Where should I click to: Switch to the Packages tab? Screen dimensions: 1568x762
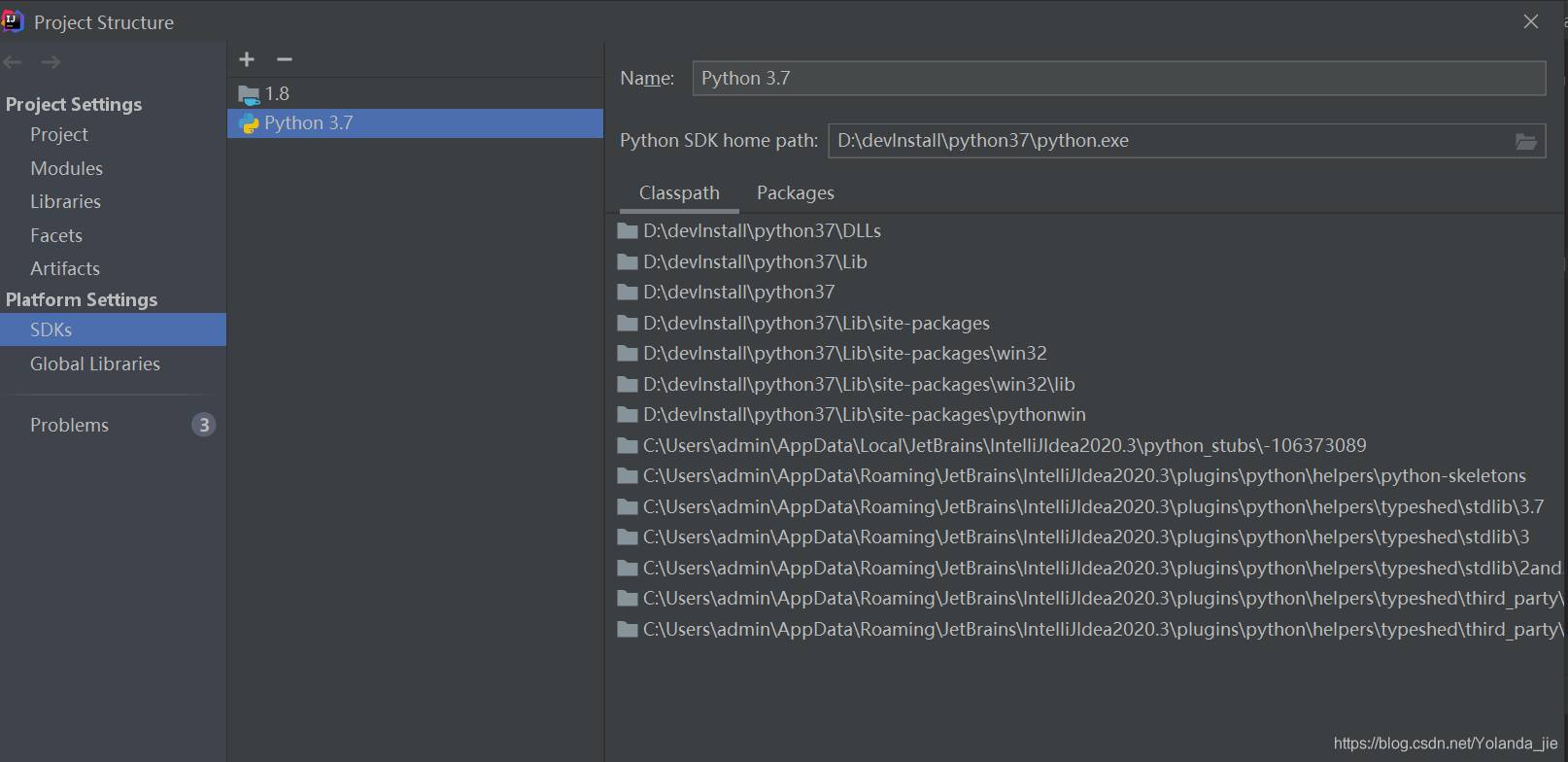click(796, 192)
